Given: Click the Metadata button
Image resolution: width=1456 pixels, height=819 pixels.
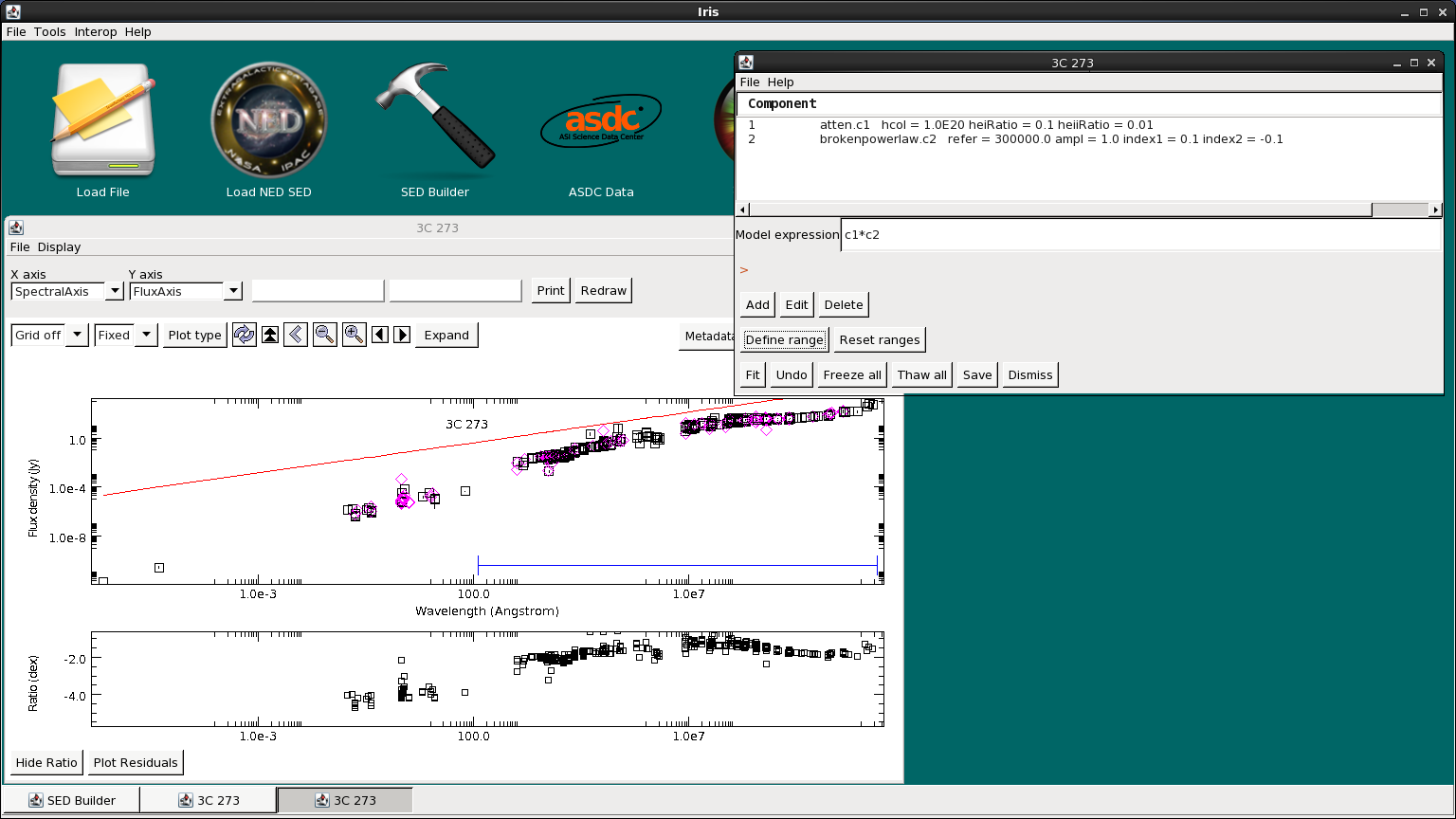Looking at the screenshot, I should [707, 336].
